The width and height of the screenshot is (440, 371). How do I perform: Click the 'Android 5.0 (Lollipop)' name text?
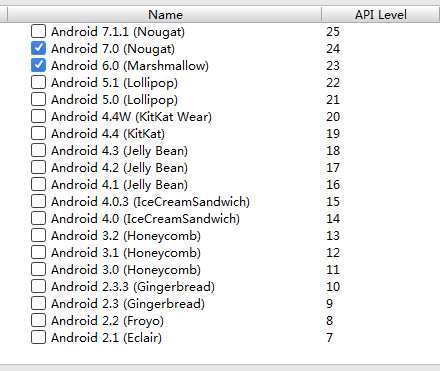[x=114, y=100]
